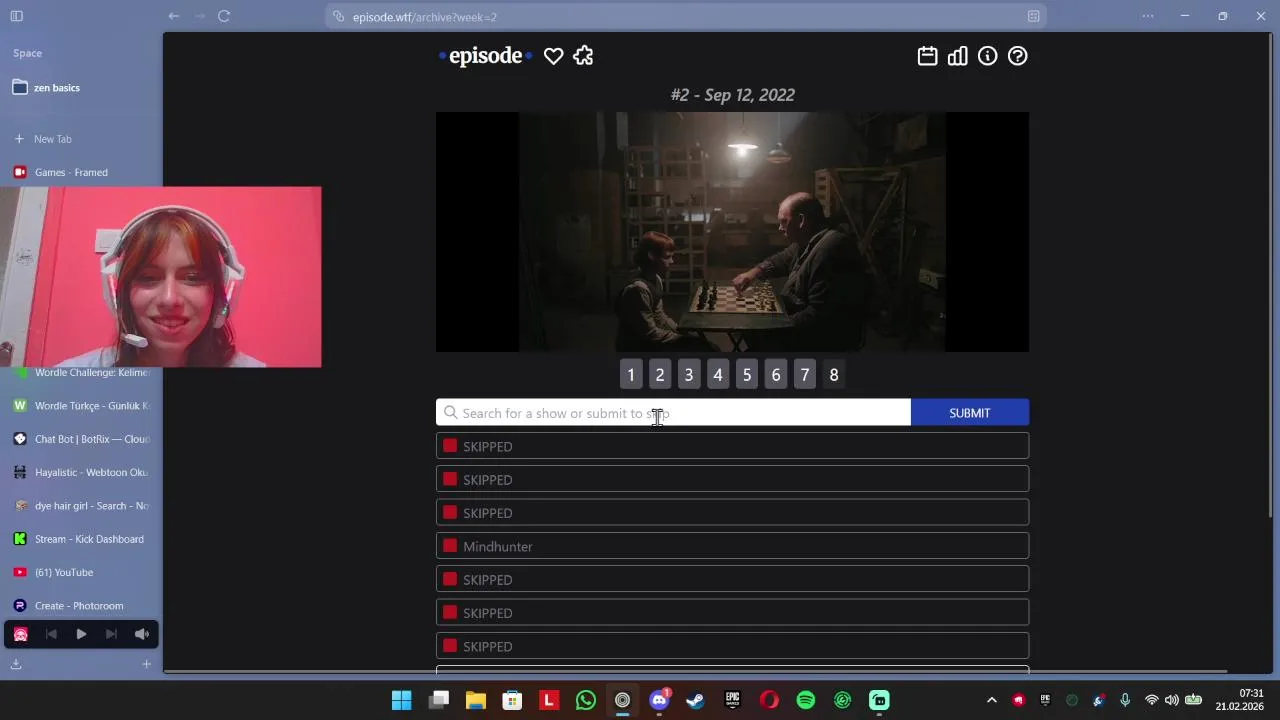Image resolution: width=1280 pixels, height=720 pixels.
Task: Open the clock and date panel
Action: (x=1239, y=700)
